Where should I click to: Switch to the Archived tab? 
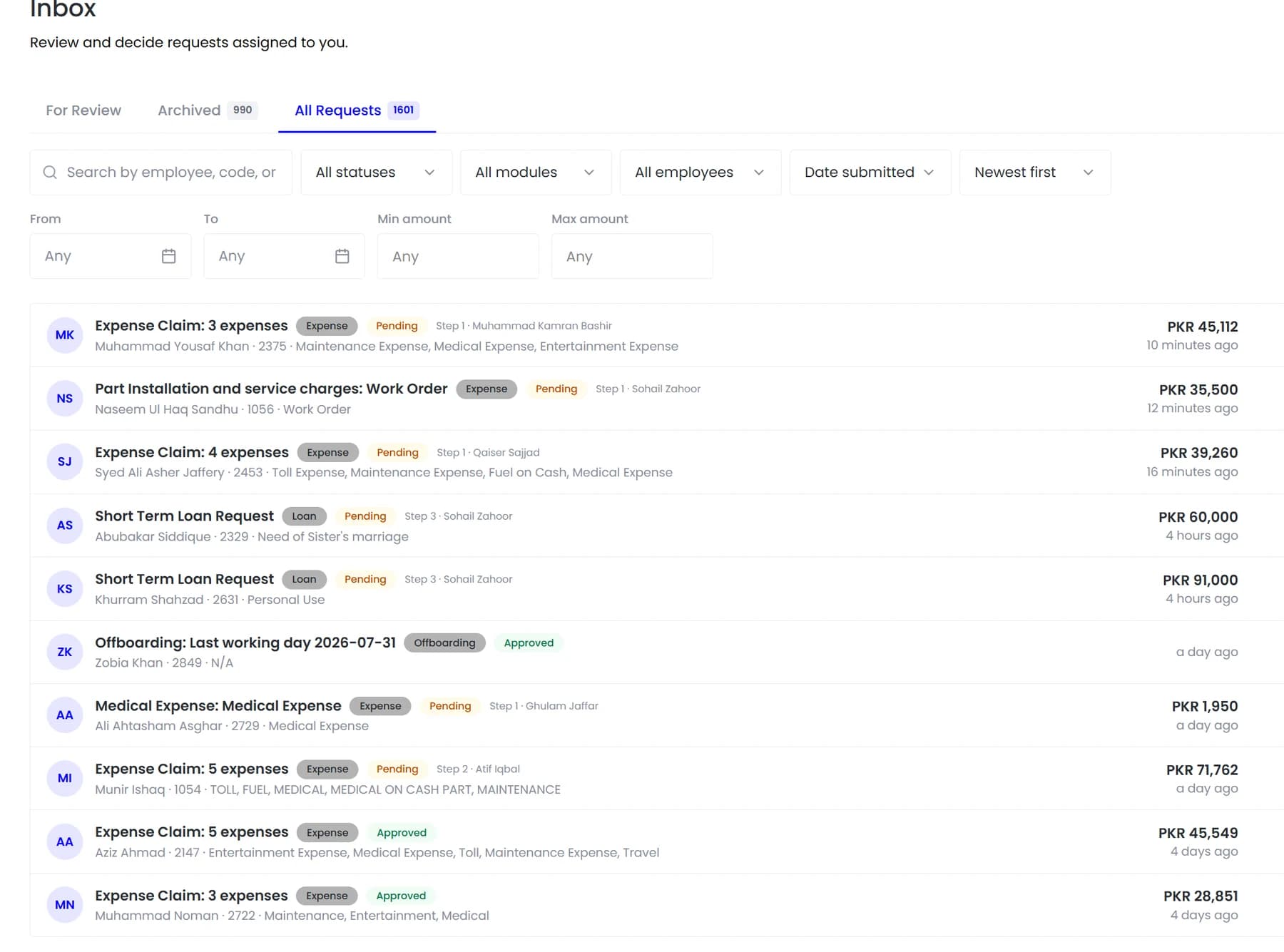click(x=207, y=111)
